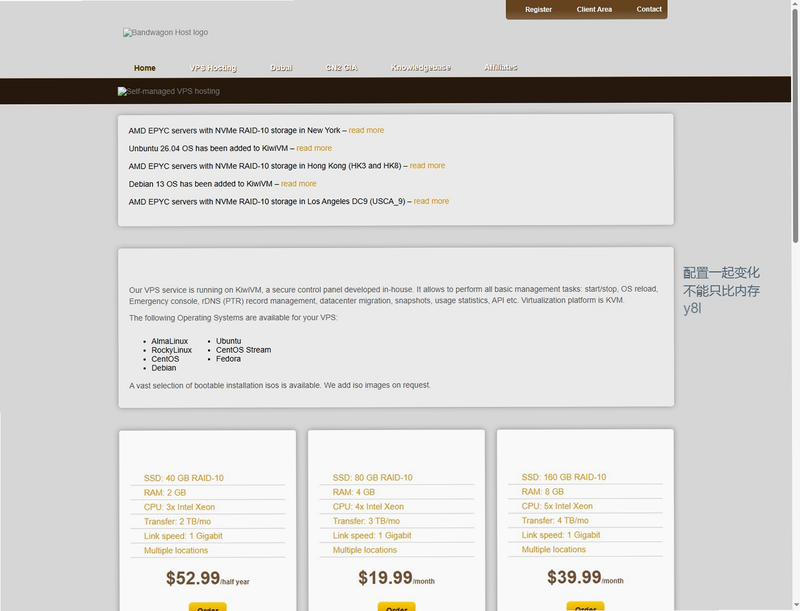This screenshot has width=800, height=611.
Task: Click the Bandwagon Host logo image
Action: [165, 32]
